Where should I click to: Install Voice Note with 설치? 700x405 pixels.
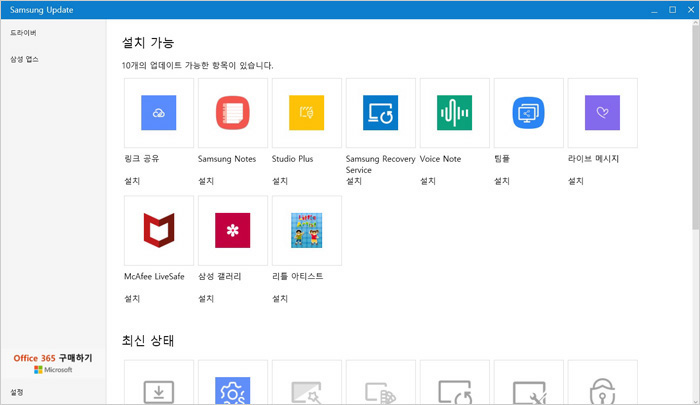click(x=428, y=181)
